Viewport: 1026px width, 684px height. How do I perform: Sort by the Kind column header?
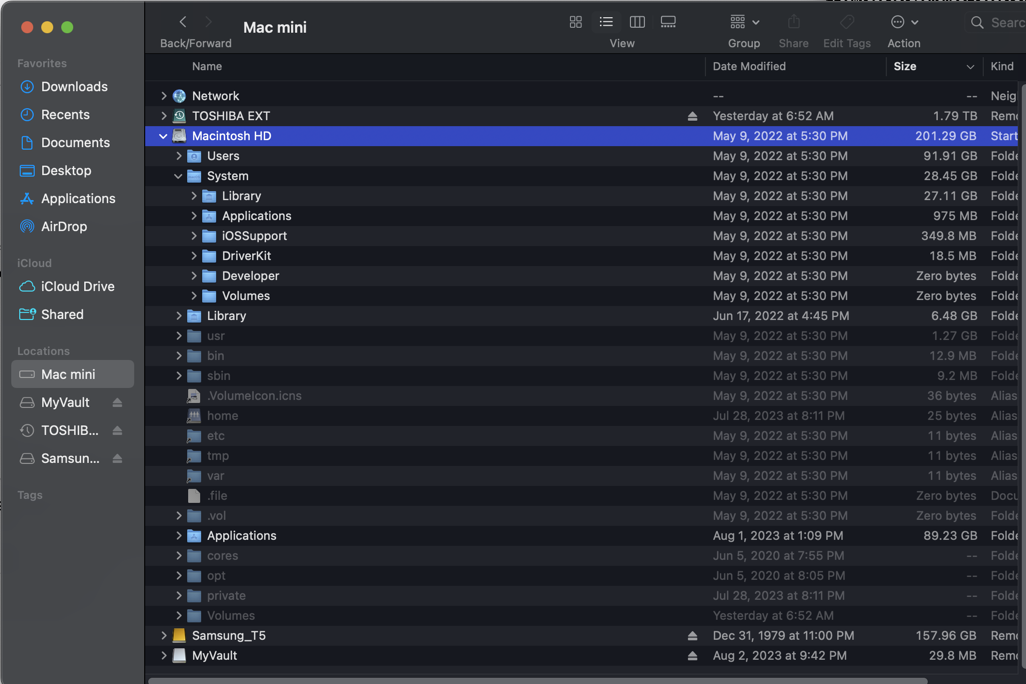click(1002, 66)
